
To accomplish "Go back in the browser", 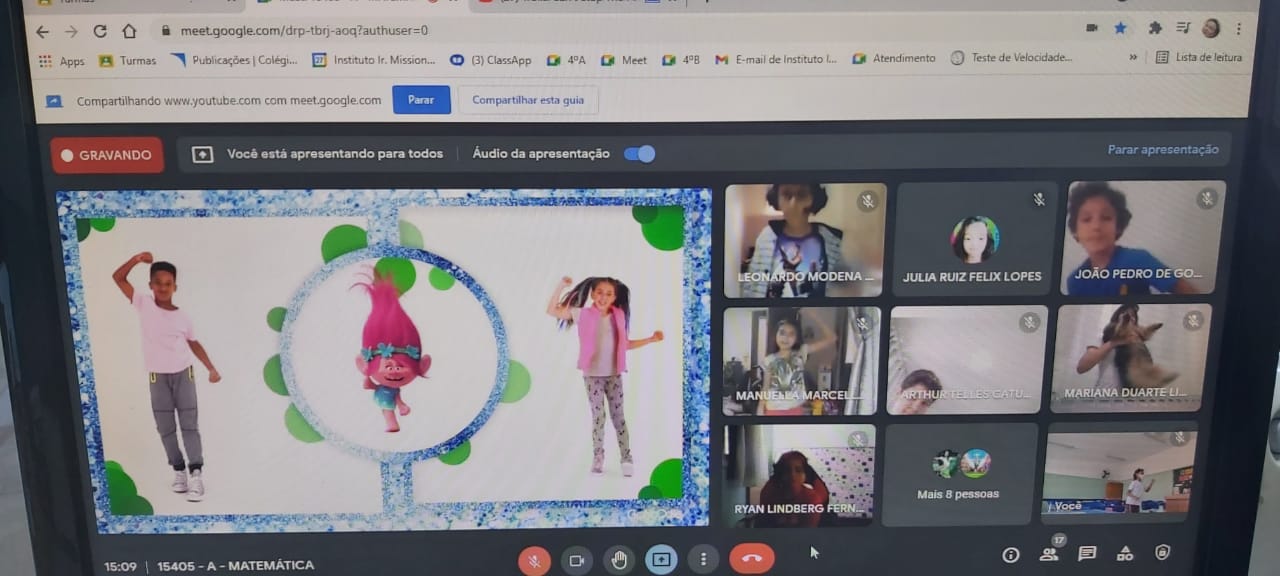I will point(42,31).
